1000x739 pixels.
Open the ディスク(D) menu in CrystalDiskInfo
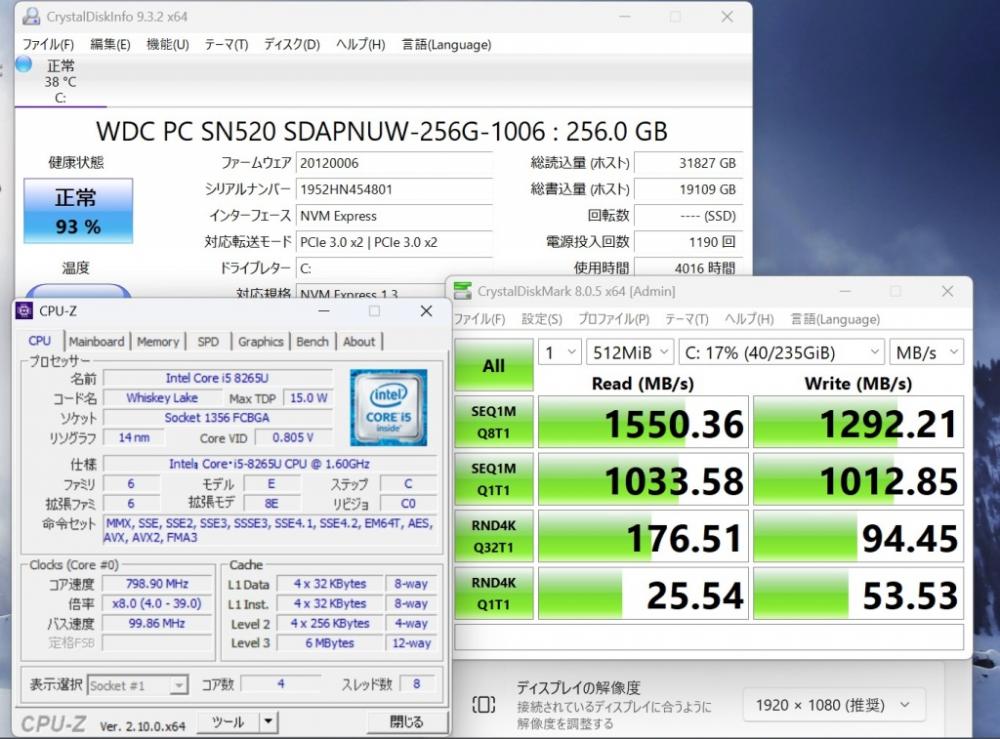pyautogui.click(x=292, y=44)
